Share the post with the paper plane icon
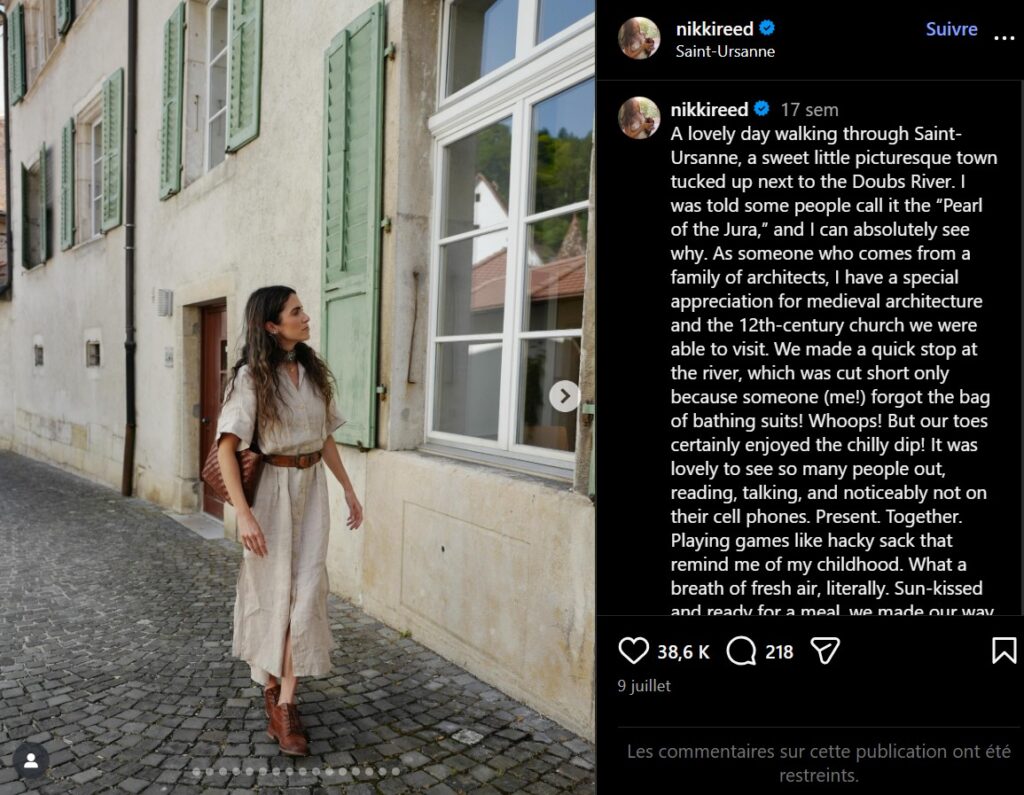This screenshot has width=1024, height=795. 825,651
